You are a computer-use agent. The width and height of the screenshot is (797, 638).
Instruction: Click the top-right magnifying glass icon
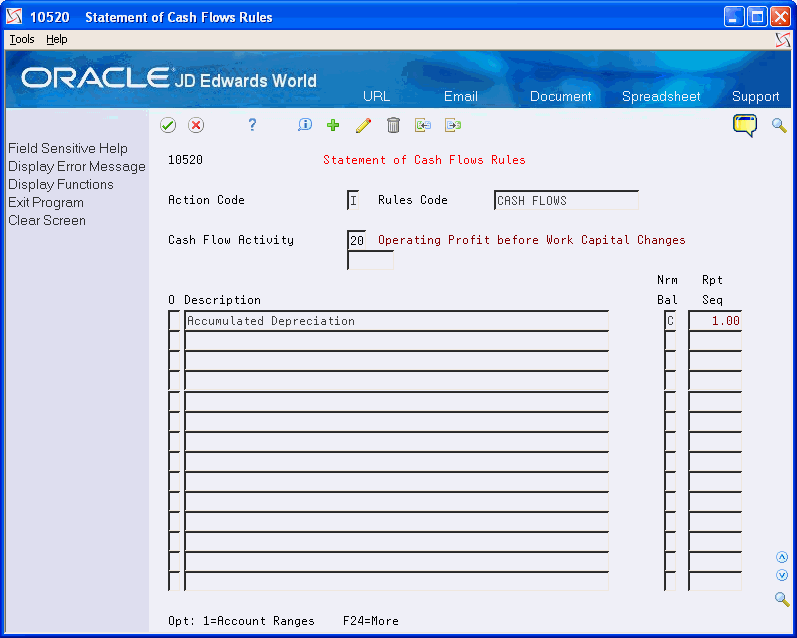click(779, 125)
